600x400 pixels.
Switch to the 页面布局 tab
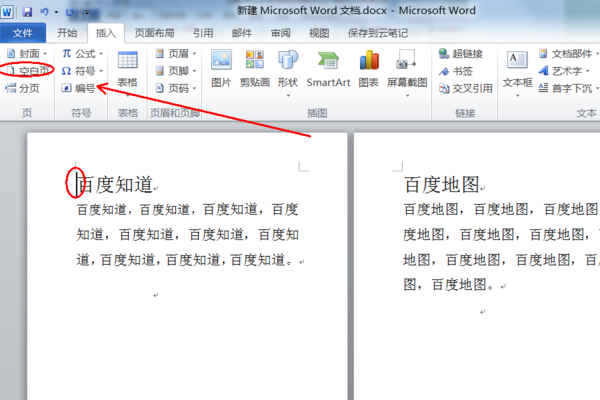click(155, 33)
